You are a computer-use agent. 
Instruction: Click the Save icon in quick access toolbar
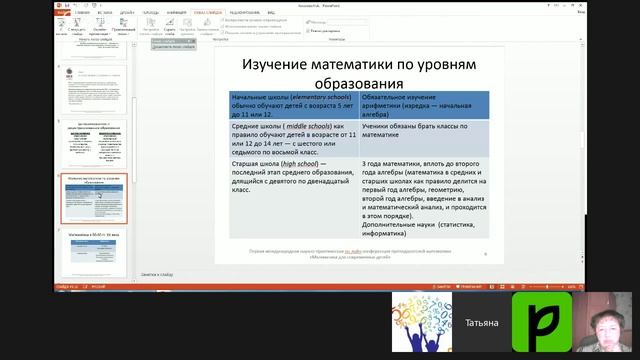click(x=67, y=5)
